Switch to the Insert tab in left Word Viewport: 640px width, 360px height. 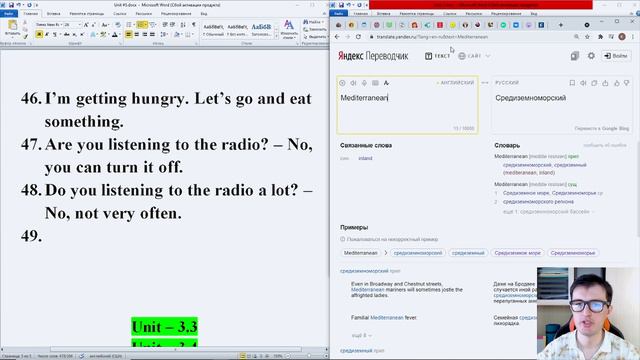(x=53, y=13)
